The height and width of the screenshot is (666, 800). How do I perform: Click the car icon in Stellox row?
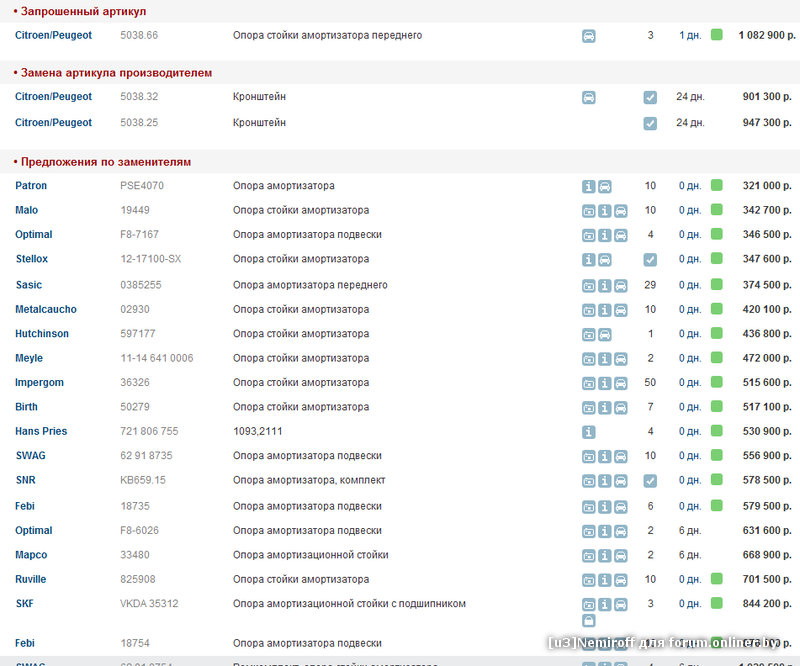click(605, 260)
